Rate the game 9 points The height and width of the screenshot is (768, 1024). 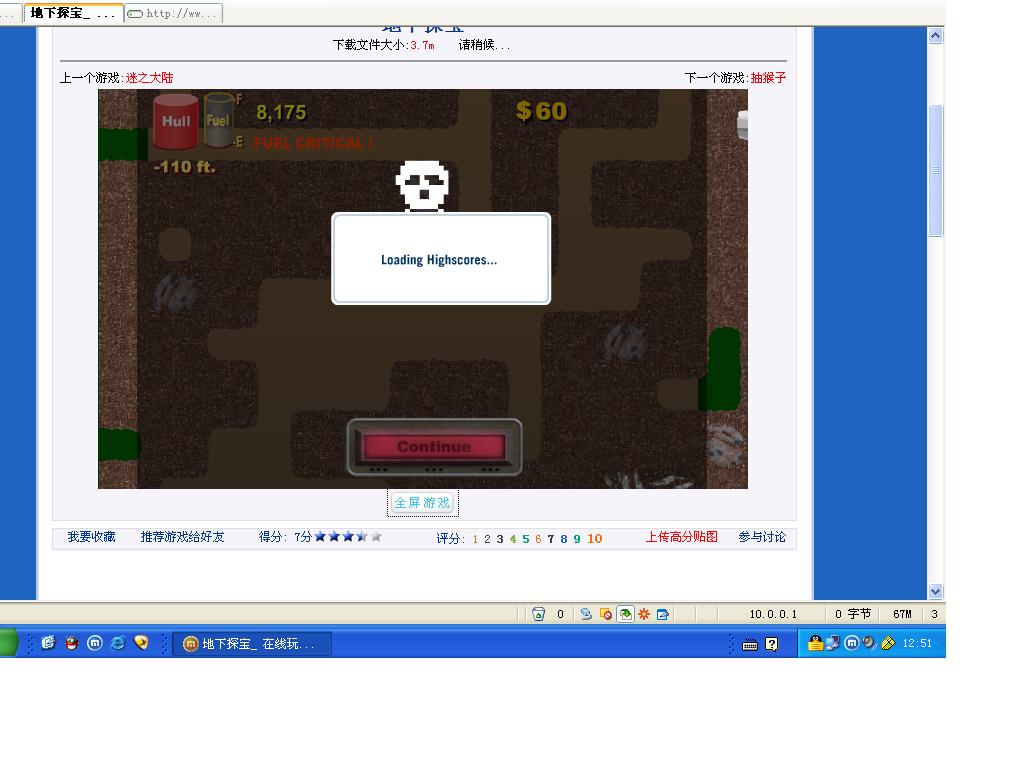(x=577, y=539)
